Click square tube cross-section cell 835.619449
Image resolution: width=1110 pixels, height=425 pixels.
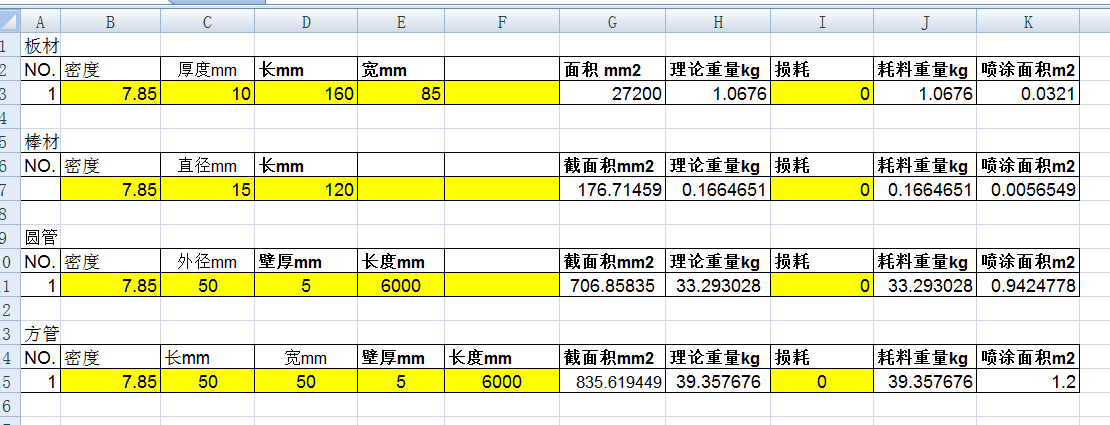coord(611,381)
